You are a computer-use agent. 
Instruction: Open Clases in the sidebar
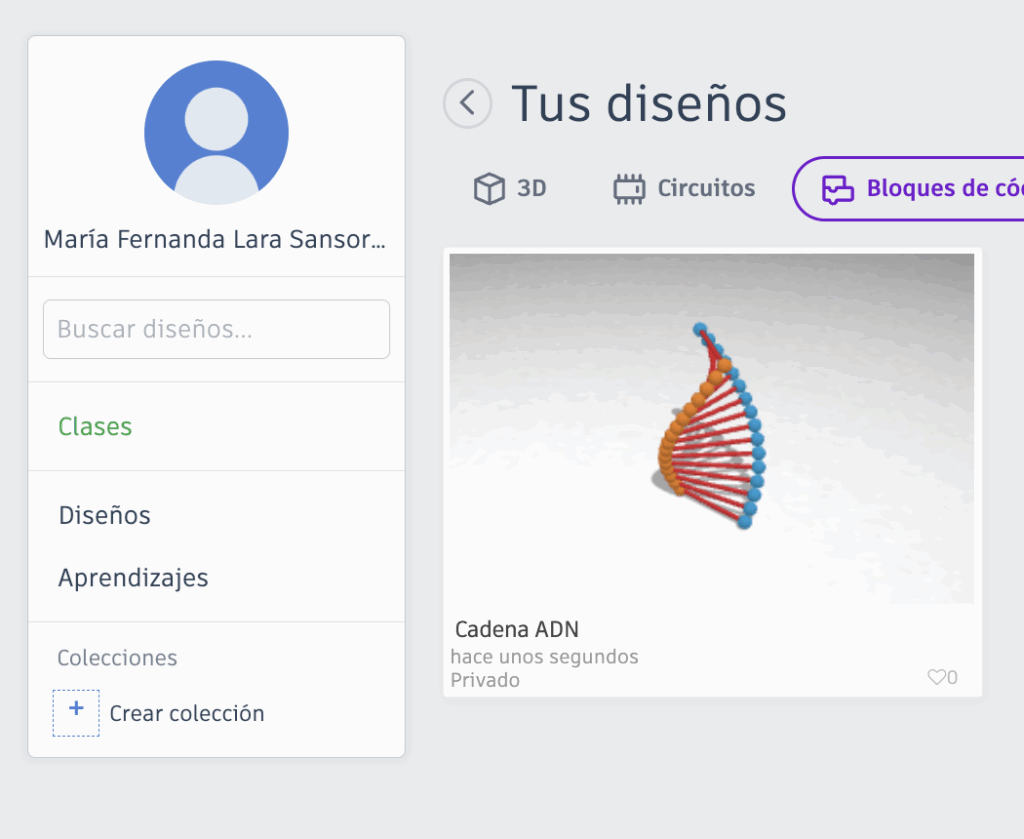click(x=95, y=427)
